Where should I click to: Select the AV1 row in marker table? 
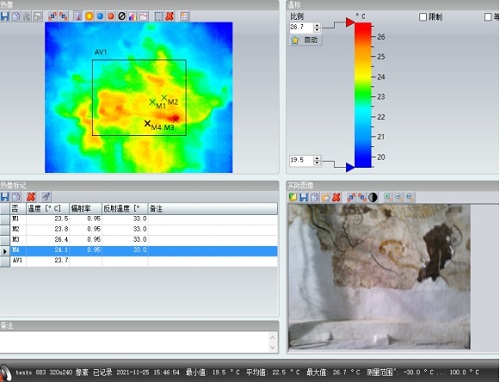[x=139, y=261]
